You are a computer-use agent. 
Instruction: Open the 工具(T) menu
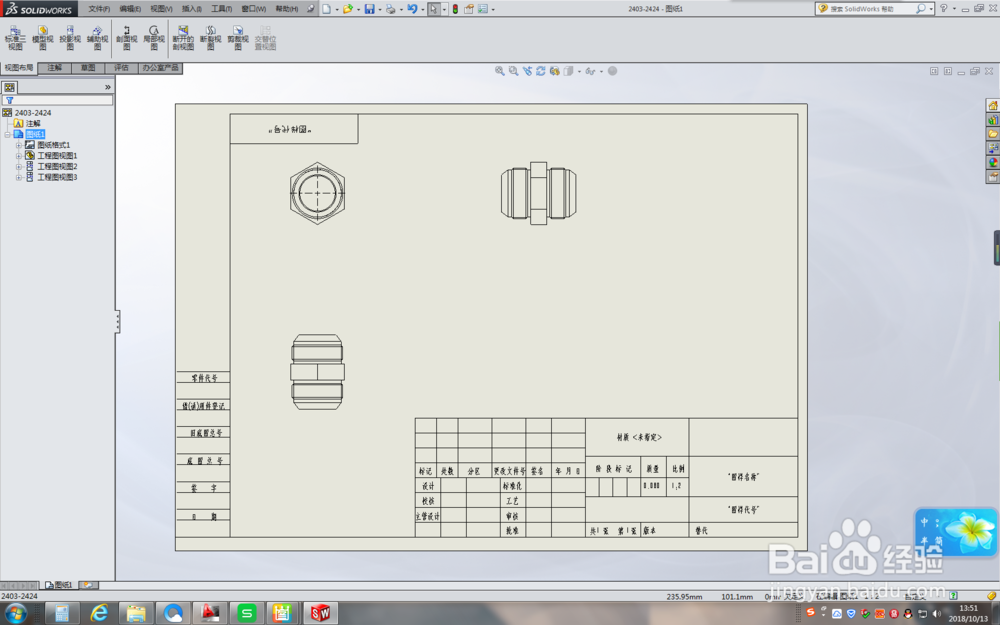point(222,9)
